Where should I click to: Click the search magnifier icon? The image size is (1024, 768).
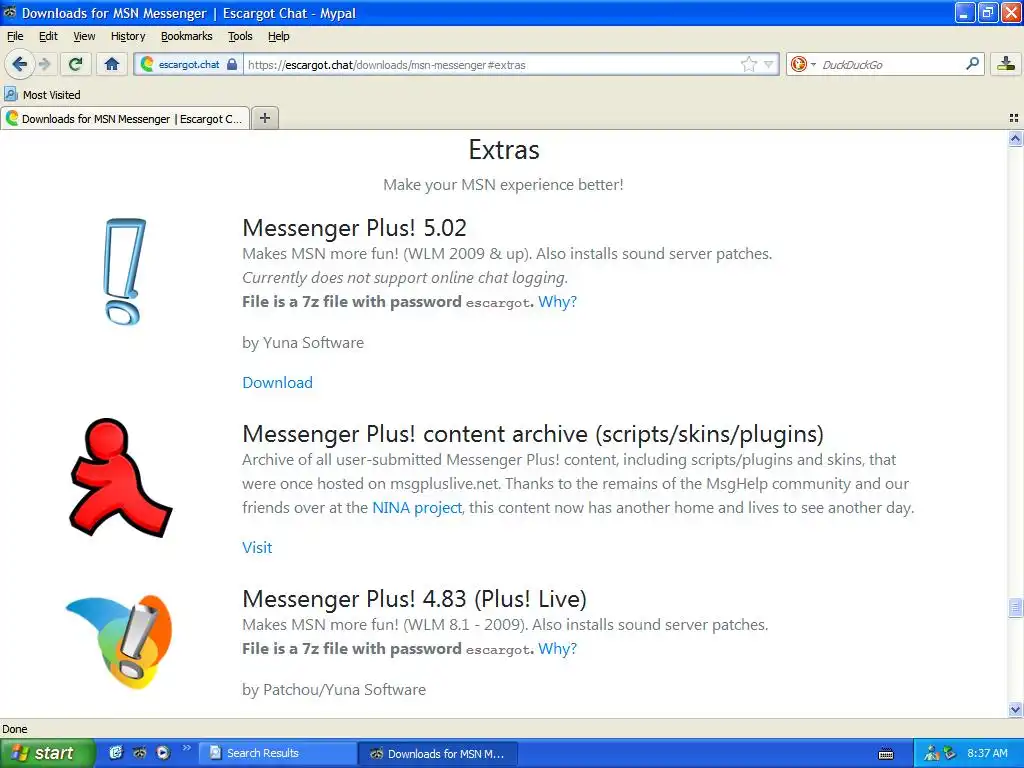pyautogui.click(x=972, y=64)
